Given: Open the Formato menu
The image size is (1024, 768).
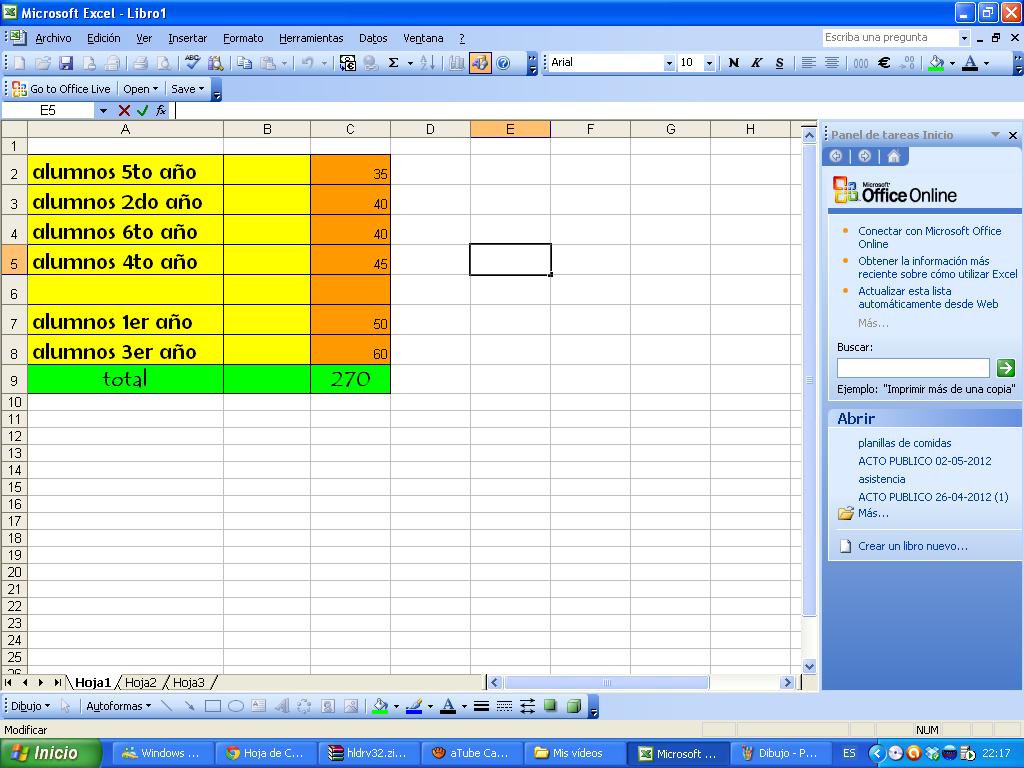Looking at the screenshot, I should pyautogui.click(x=243, y=38).
